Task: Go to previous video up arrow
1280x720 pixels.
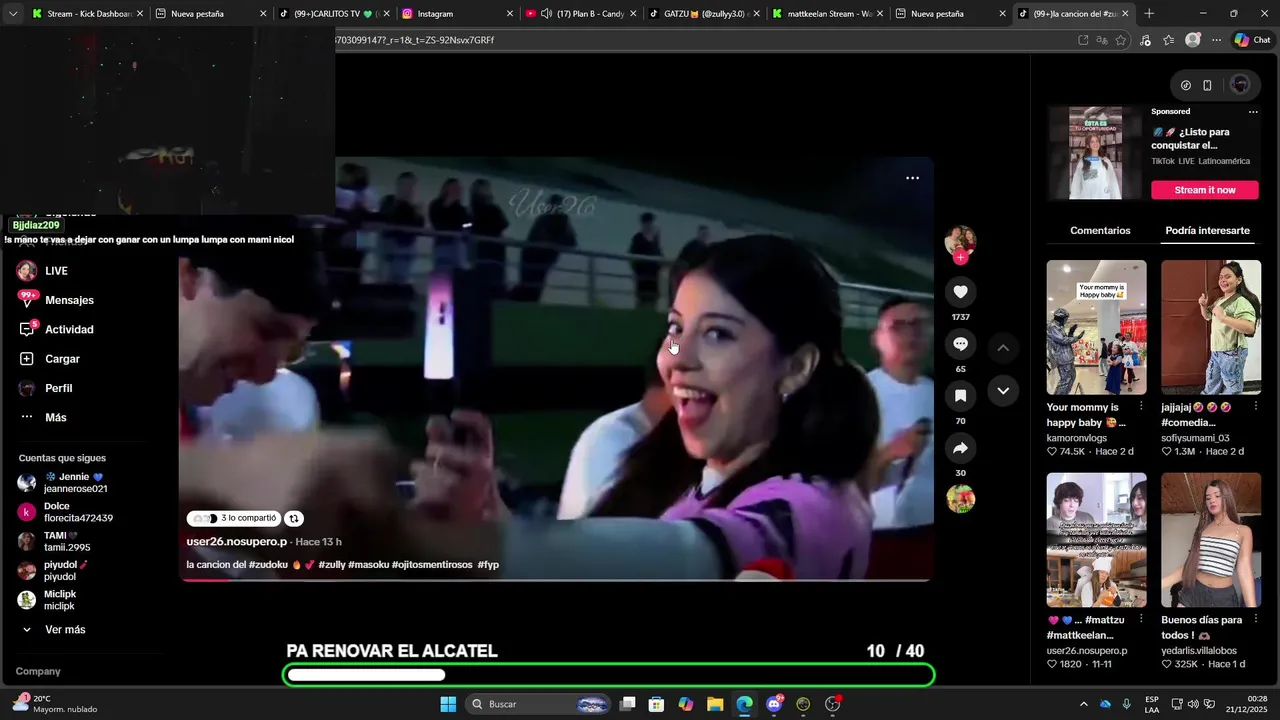Action: pos(1003,347)
